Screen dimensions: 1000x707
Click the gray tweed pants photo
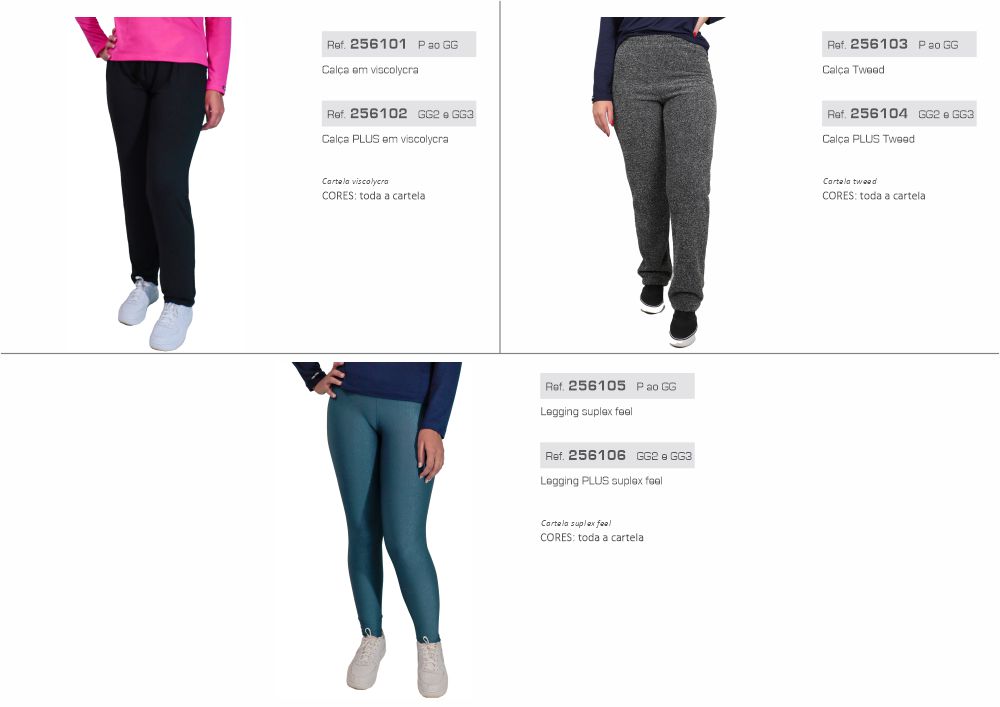657,182
